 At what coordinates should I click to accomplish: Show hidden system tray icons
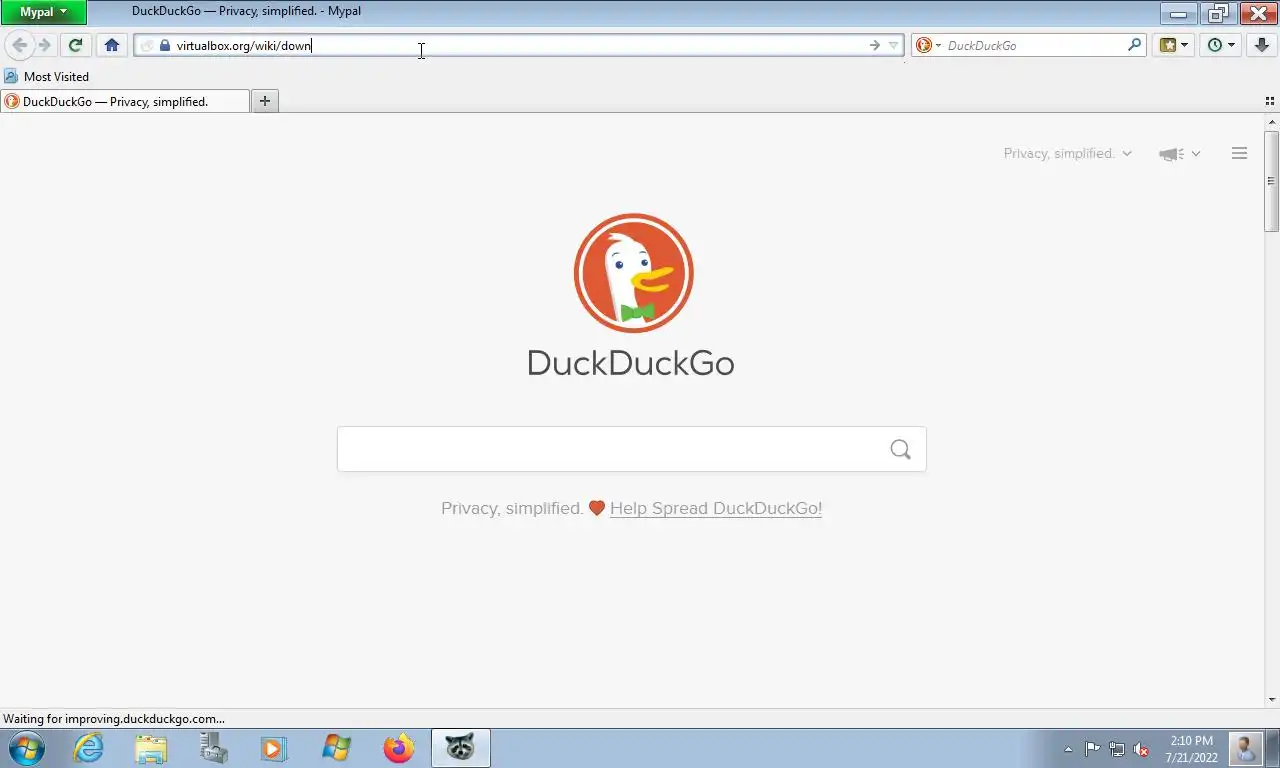point(1068,749)
